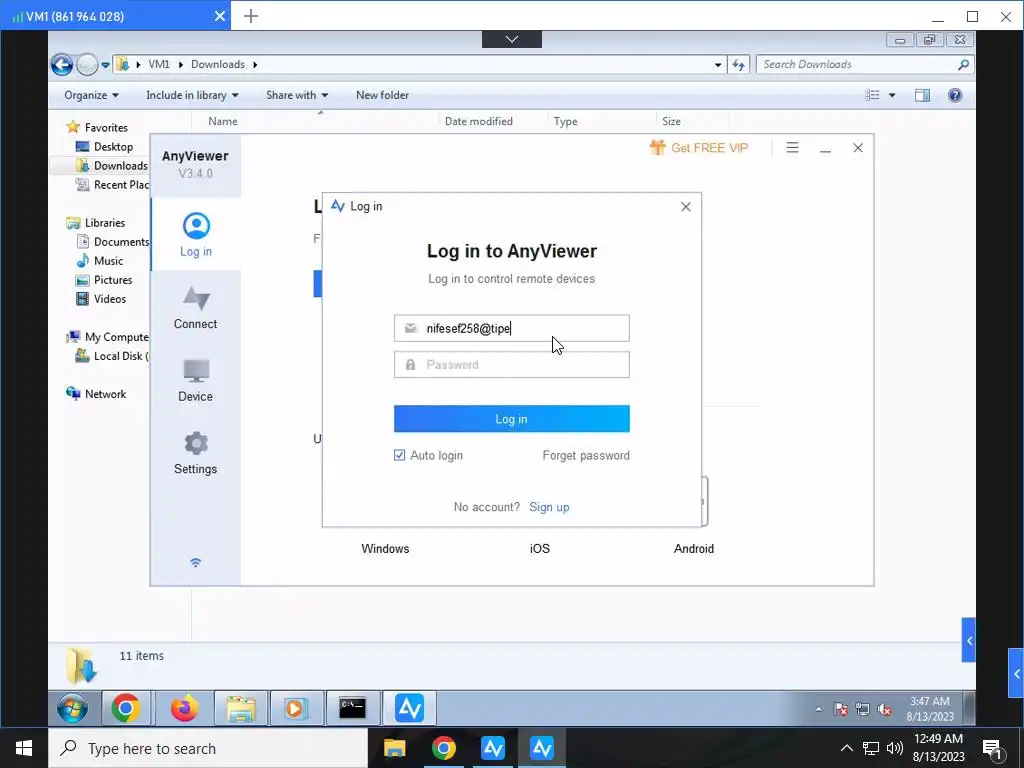Viewport: 1024px width, 768px height.
Task: Sort by the Type column header
Action: tap(566, 121)
